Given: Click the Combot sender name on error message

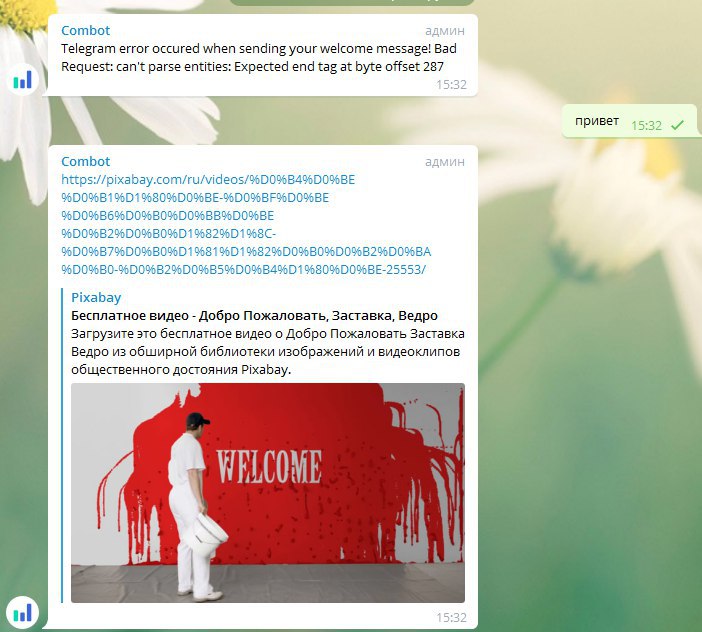Looking at the screenshot, I should click(x=85, y=30).
